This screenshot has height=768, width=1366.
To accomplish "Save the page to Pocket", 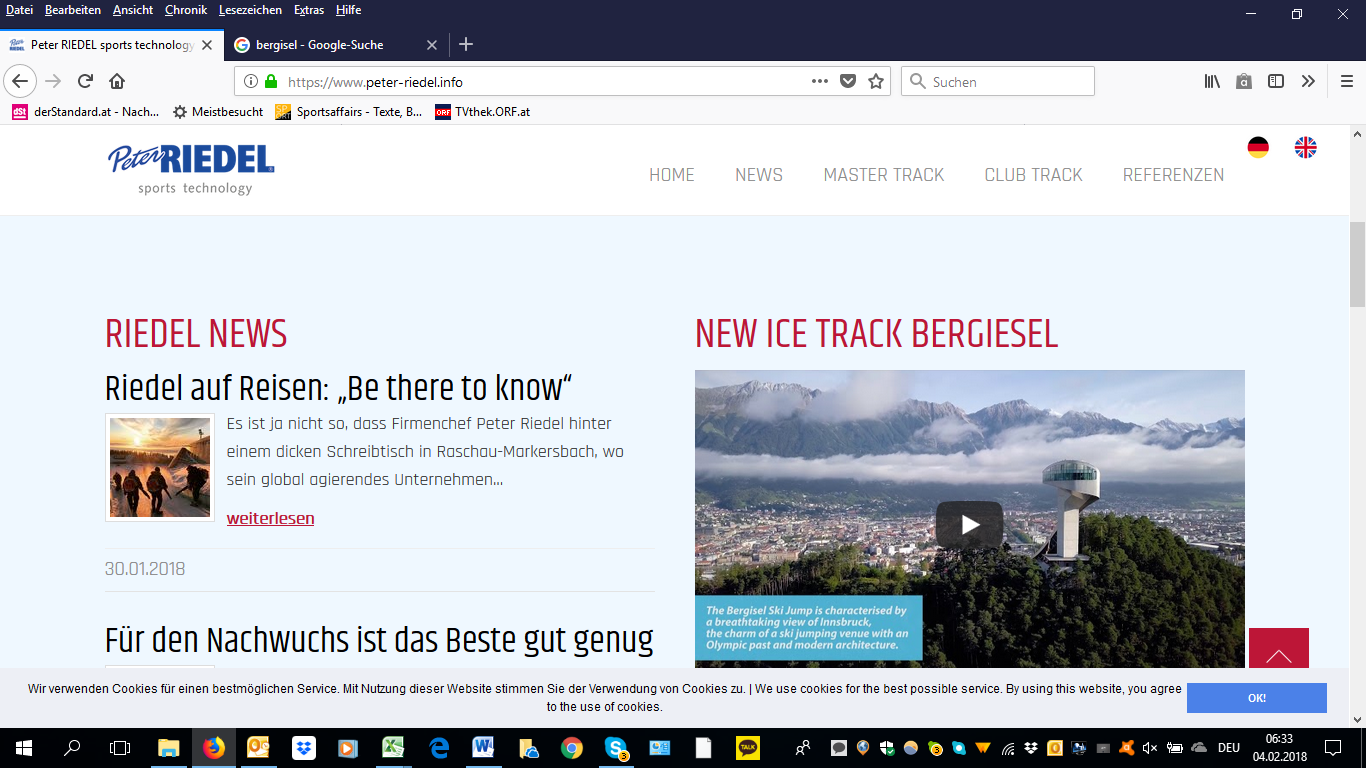I will coord(848,81).
